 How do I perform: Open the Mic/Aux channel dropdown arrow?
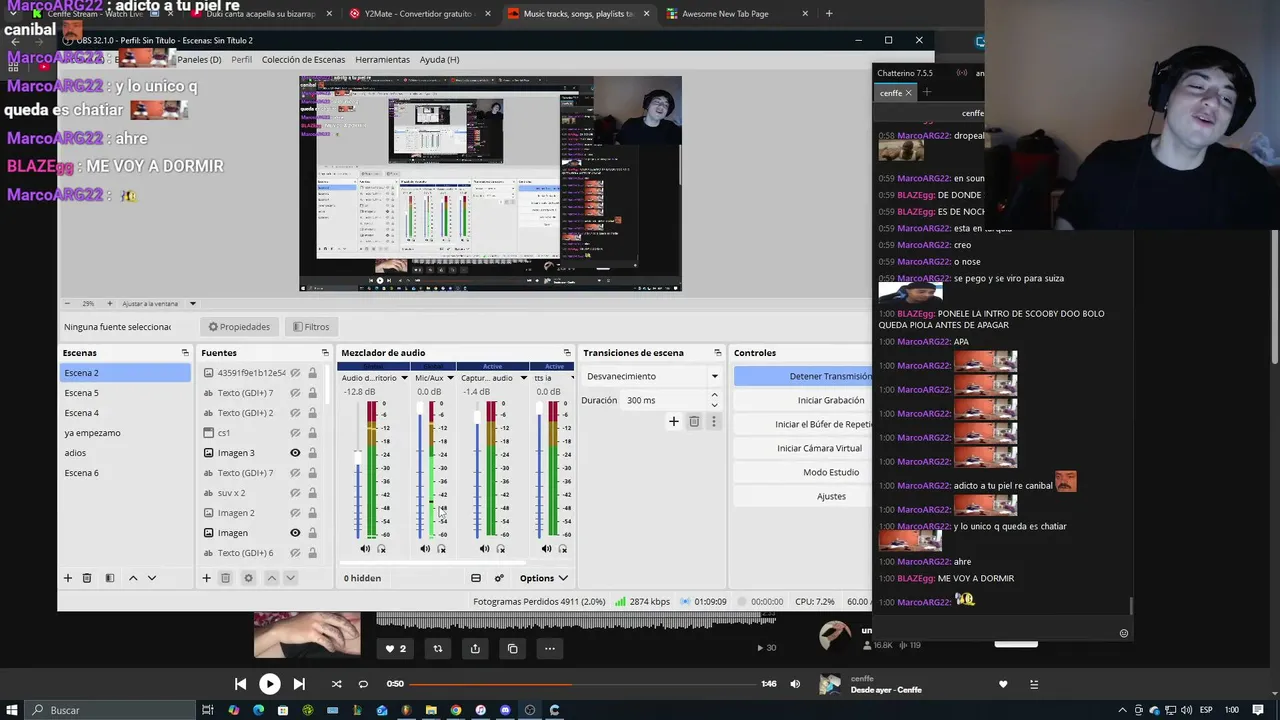tap(450, 378)
